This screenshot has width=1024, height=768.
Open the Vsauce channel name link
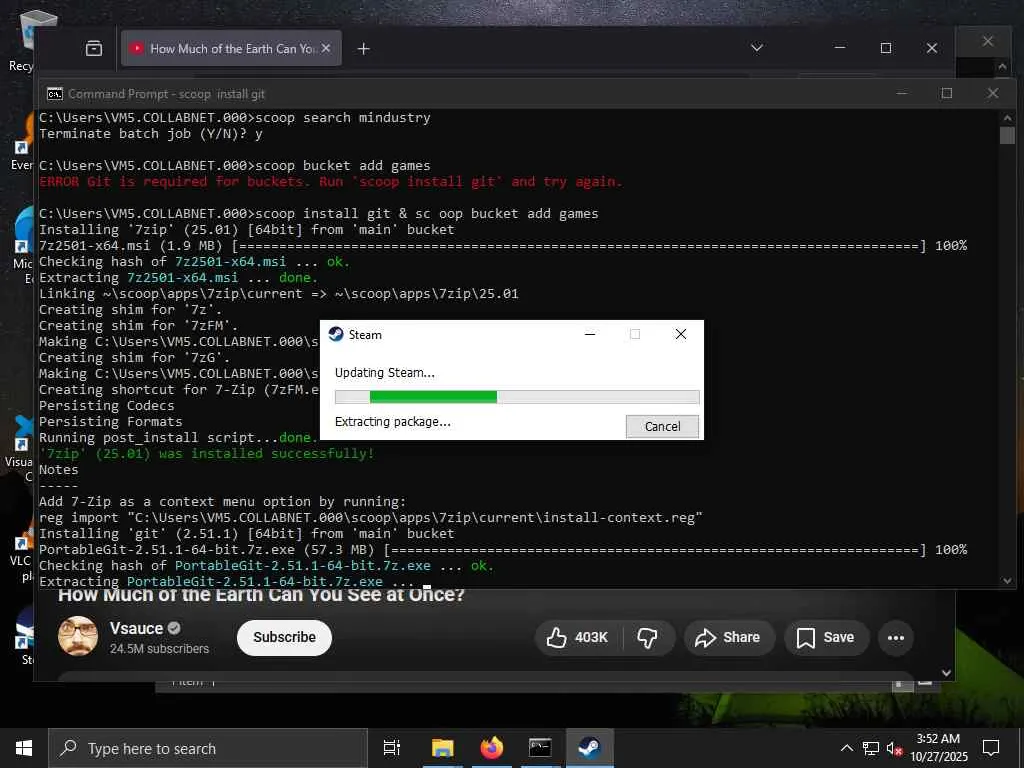[136, 628]
